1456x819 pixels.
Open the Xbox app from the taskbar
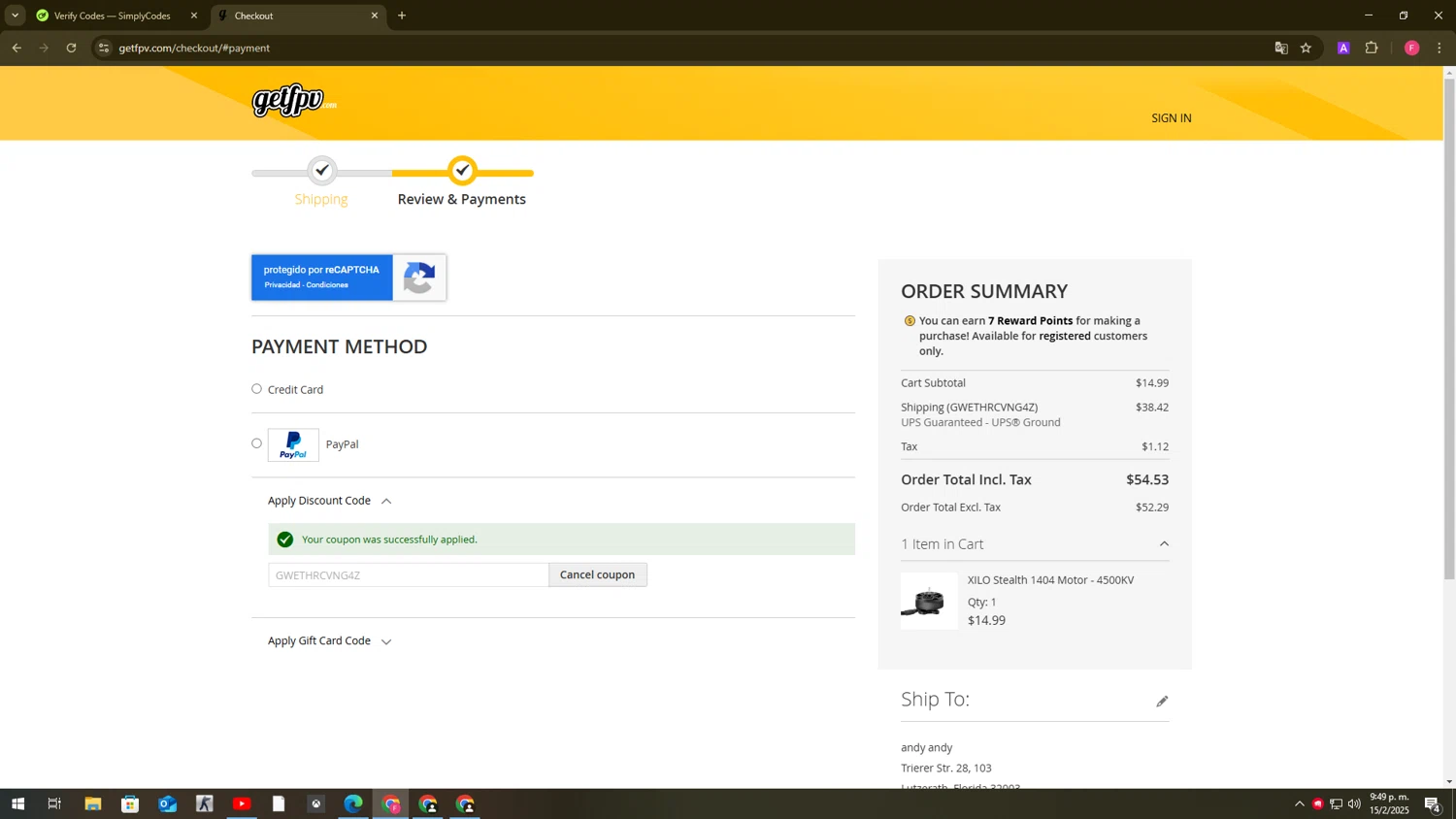[315, 803]
